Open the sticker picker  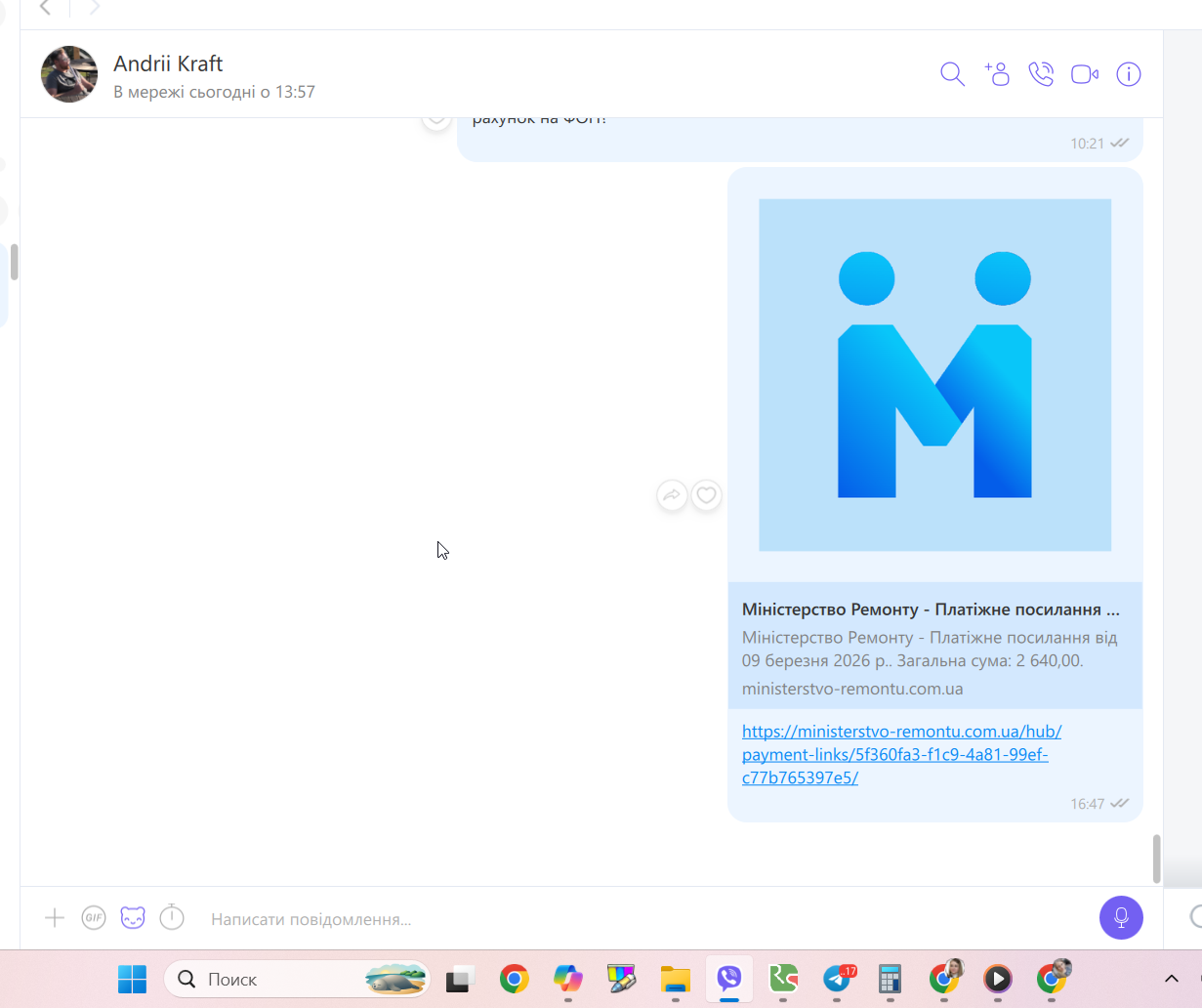click(x=133, y=917)
